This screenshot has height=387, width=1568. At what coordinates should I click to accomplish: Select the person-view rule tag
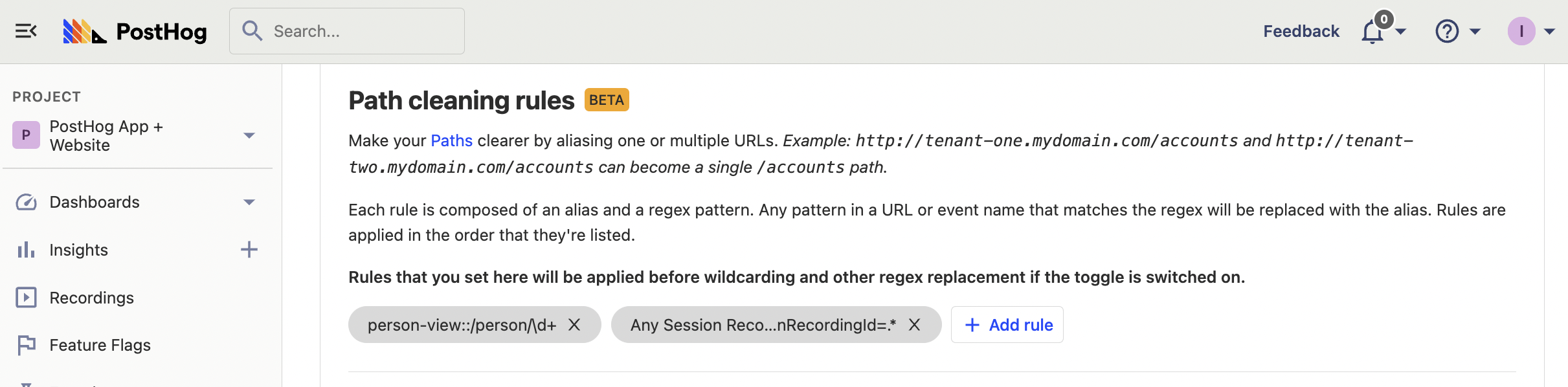pyautogui.click(x=462, y=325)
